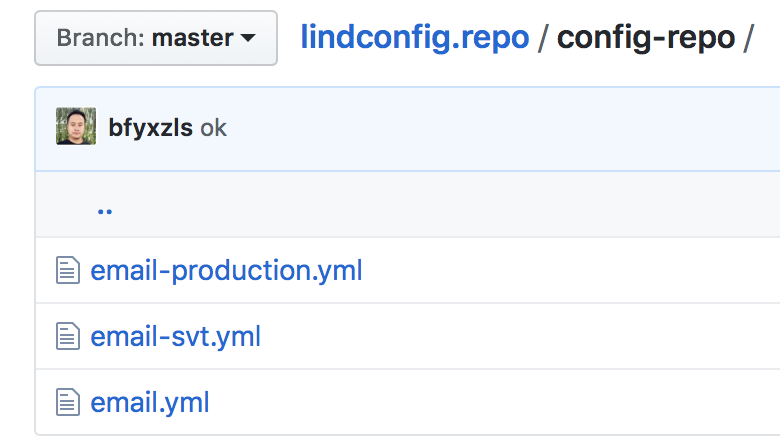This screenshot has height=446, width=780.
Task: Open the email-svt.yml file
Action: pos(175,337)
